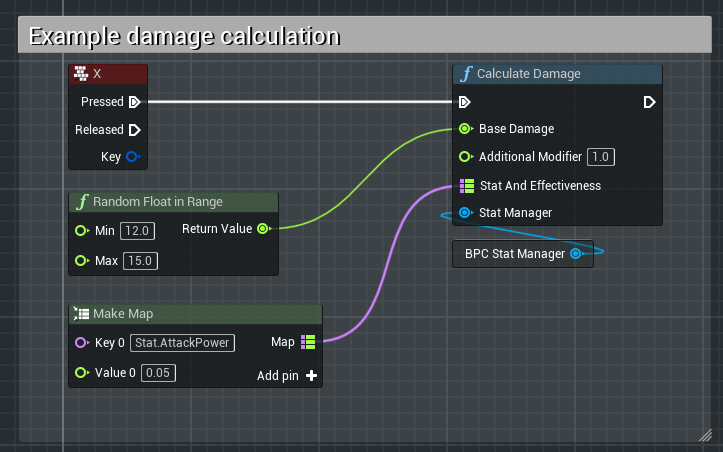Click the Base Damage input pin
723x452 pixels.
(465, 129)
